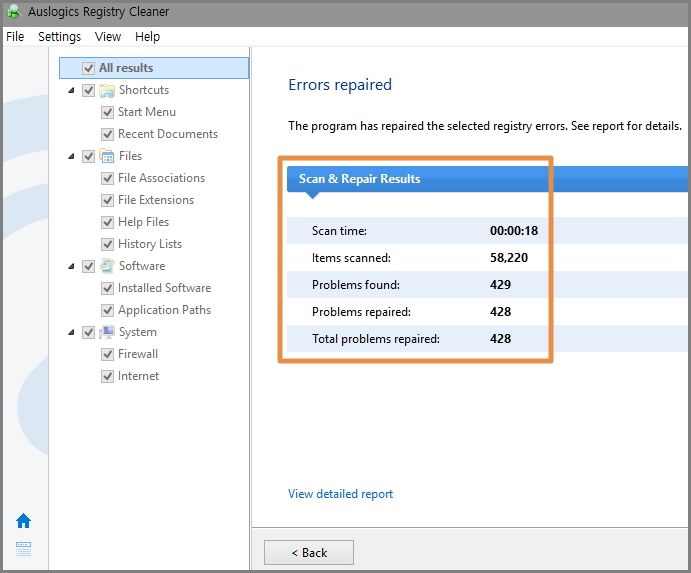
Task: Click the Total problems repaired: label
Action: [x=376, y=339]
